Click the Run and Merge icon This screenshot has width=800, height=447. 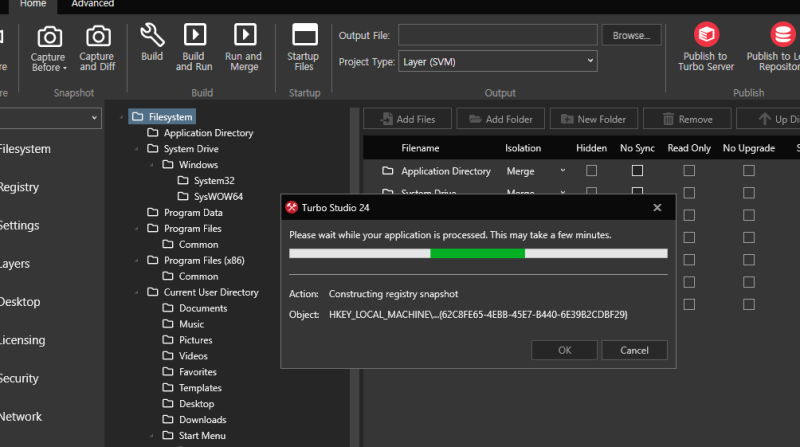242,37
